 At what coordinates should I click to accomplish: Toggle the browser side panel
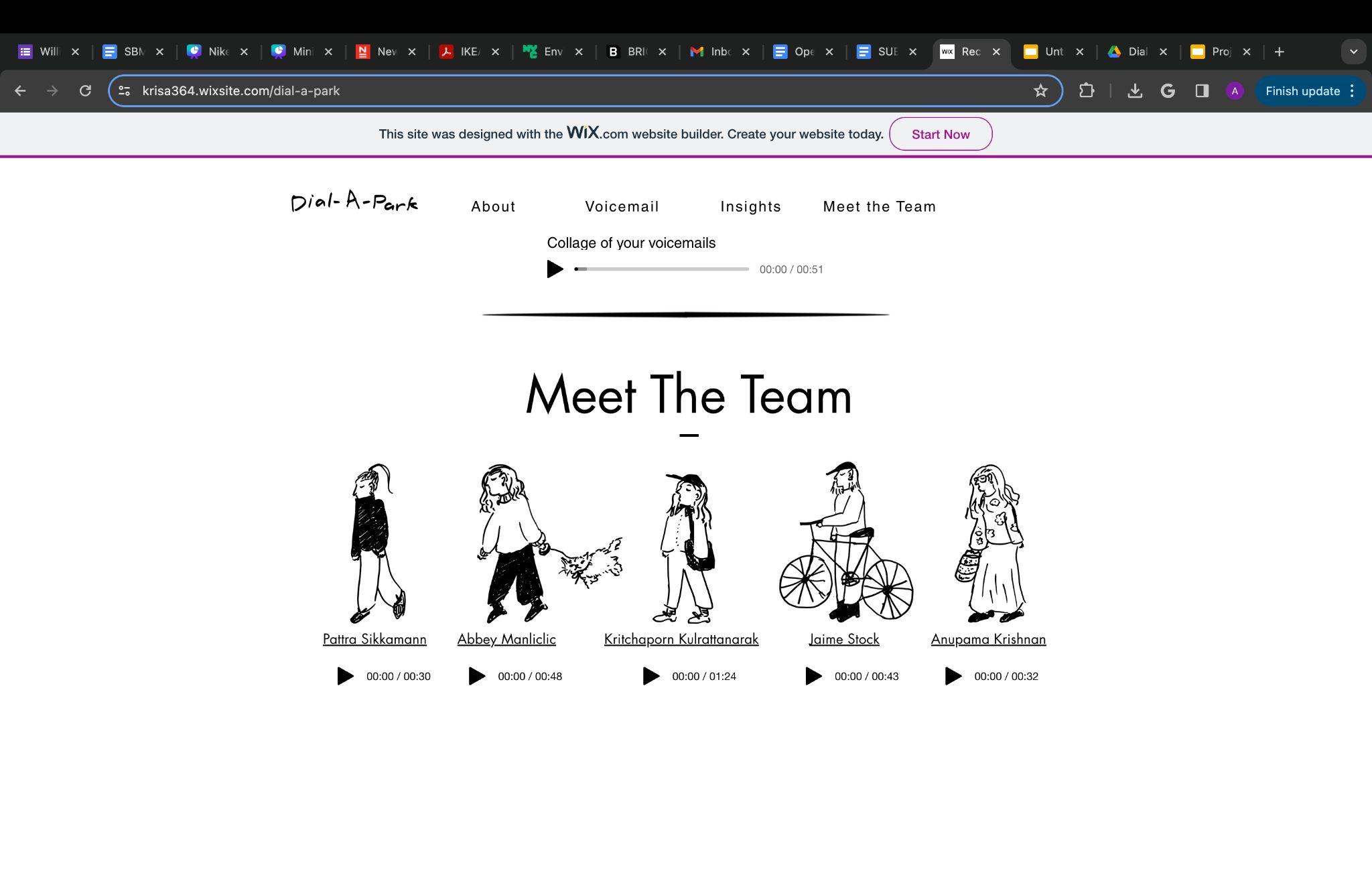click(1202, 91)
